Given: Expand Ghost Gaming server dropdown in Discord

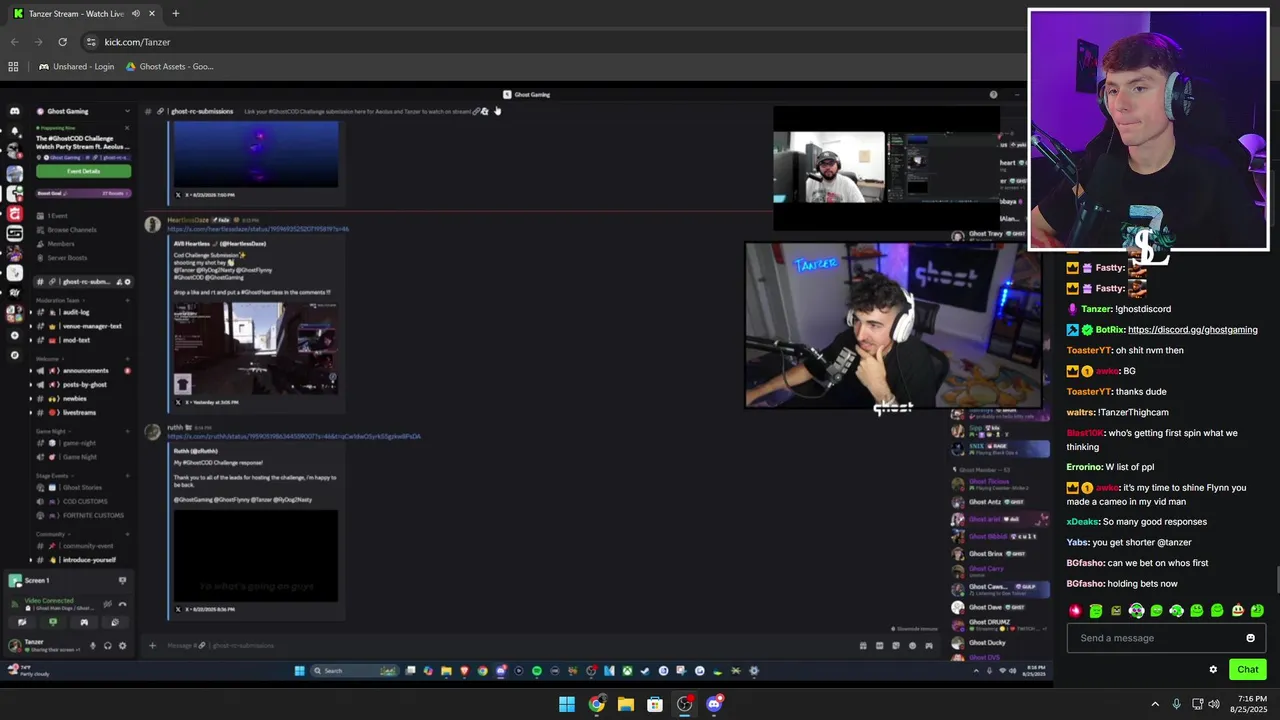Looking at the screenshot, I should click(x=127, y=111).
